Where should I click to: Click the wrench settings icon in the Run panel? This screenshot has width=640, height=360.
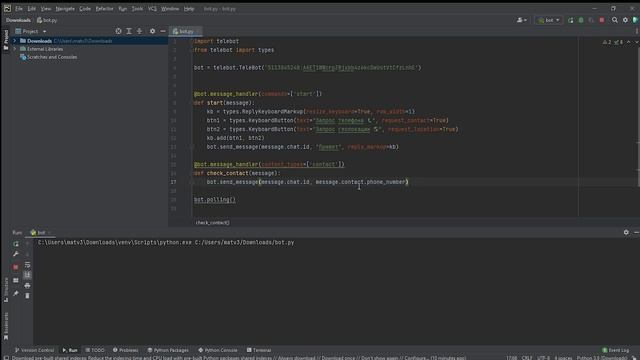tap(16, 254)
